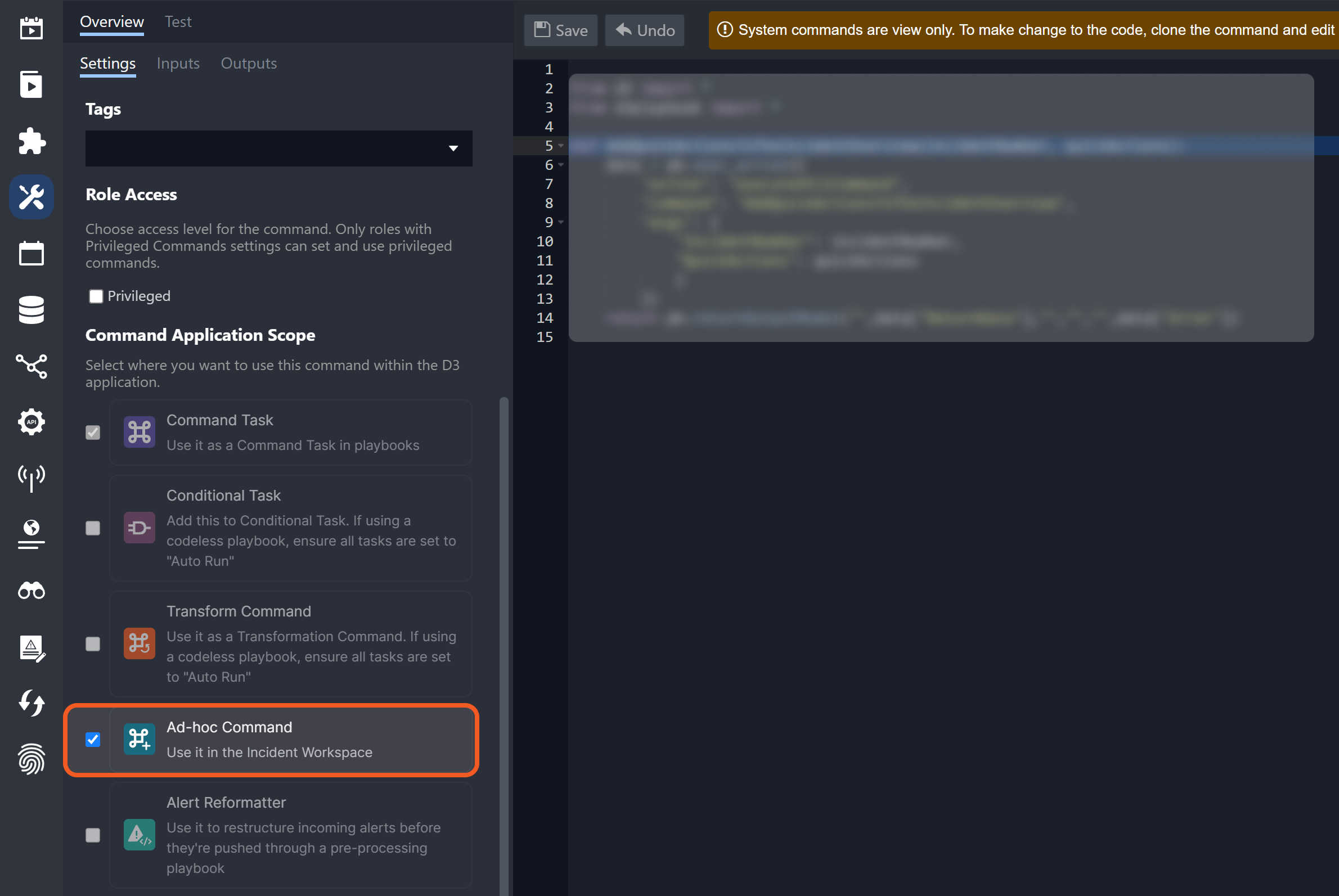Viewport: 1339px width, 896px height.
Task: Enable the Transform Command checkbox
Action: point(93,643)
